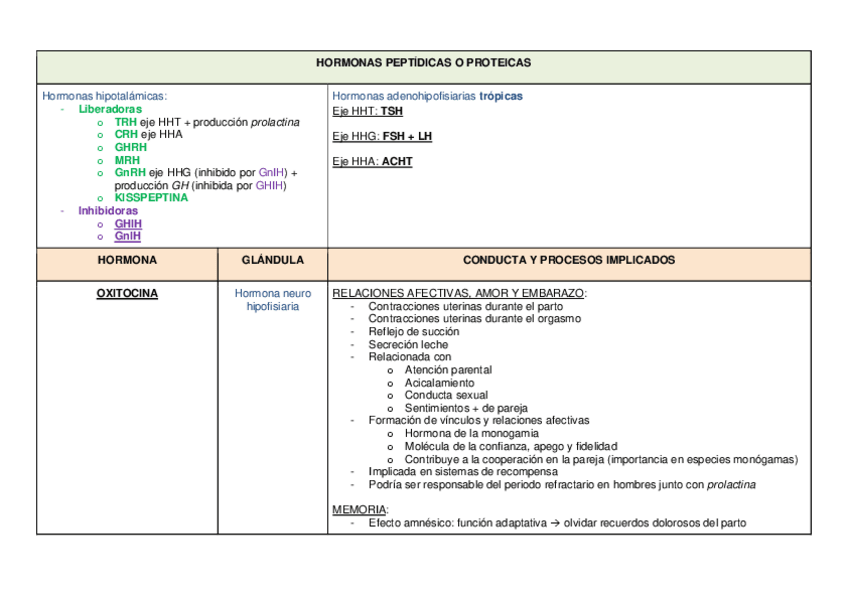Click the 'HORMONAS PEPTÍDICAS O PROTEICAS' title header
Screen dimensions: 848x599
(423, 63)
